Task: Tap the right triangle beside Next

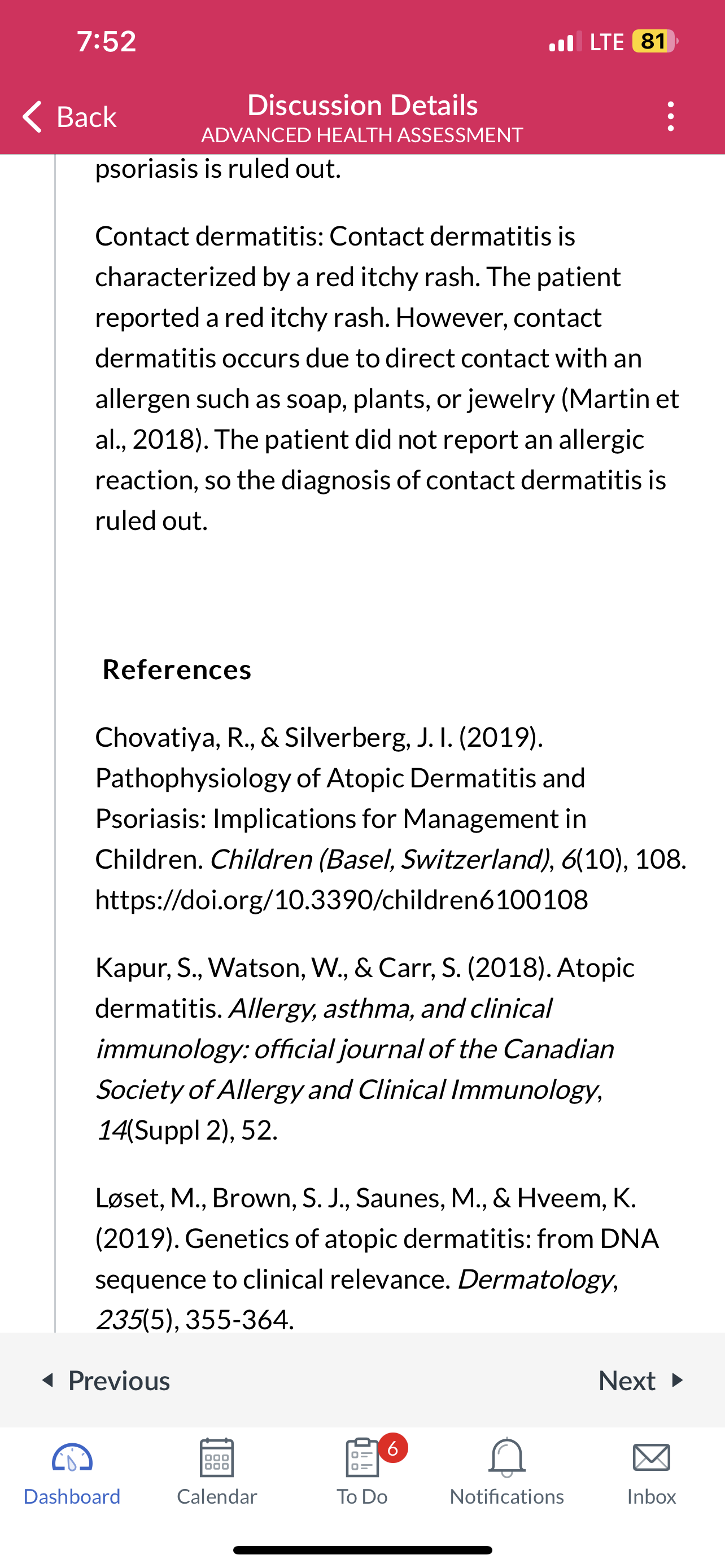Action: [677, 1380]
